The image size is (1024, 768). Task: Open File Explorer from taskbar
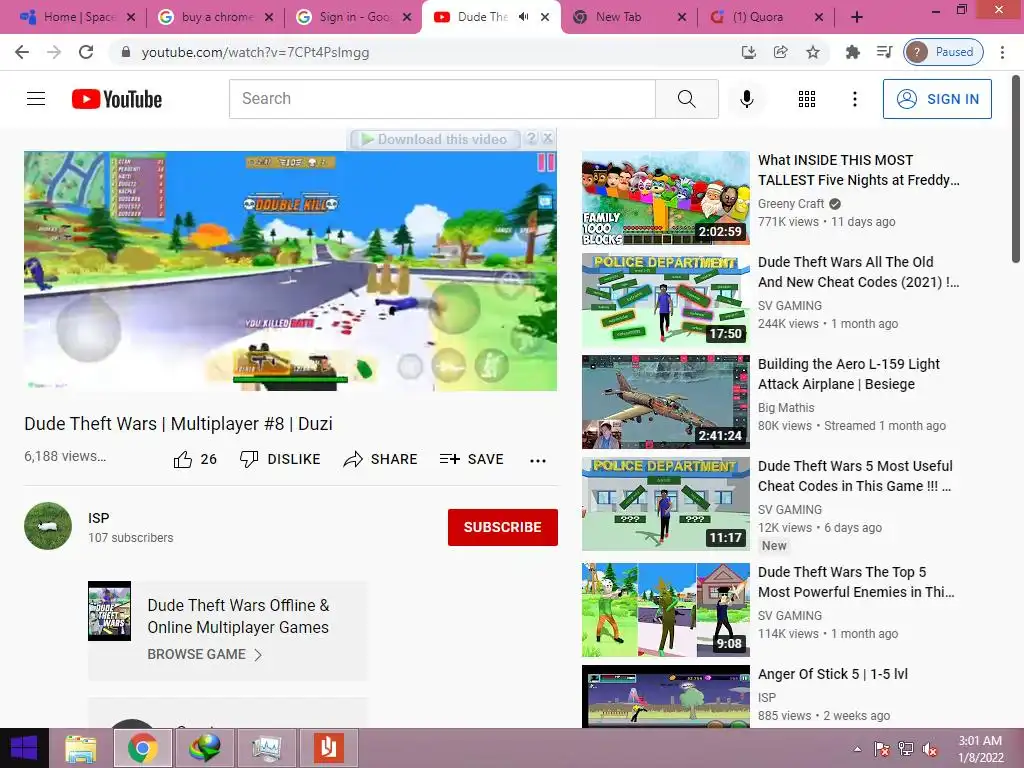tap(81, 748)
